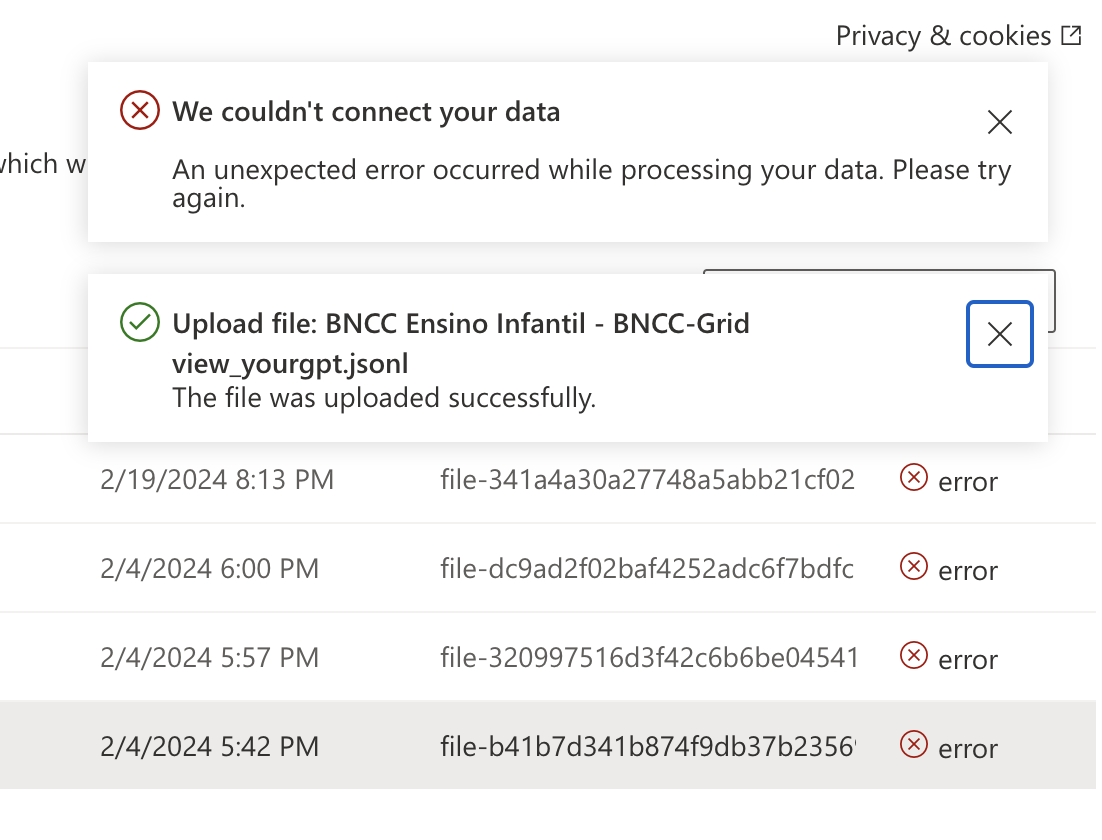Close the upload file success notification

999,334
